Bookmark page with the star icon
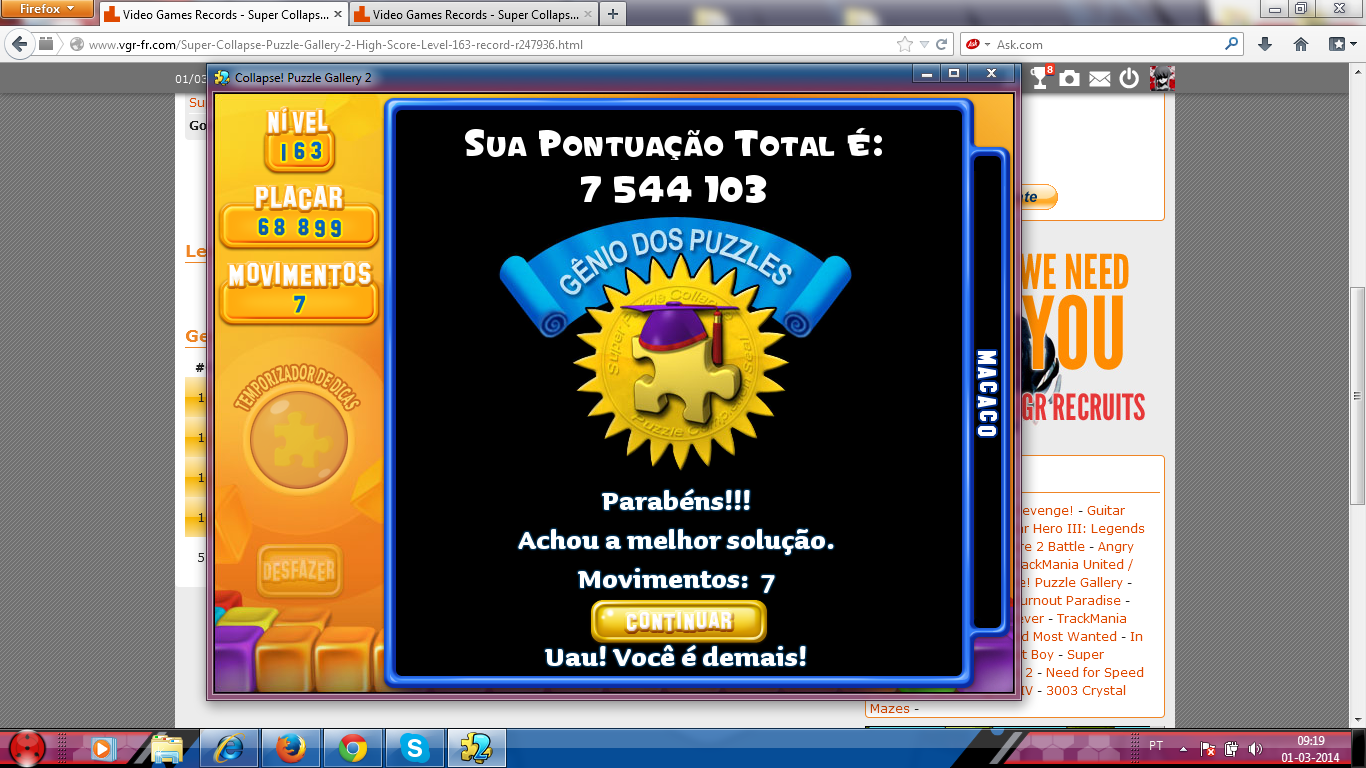 [x=905, y=44]
